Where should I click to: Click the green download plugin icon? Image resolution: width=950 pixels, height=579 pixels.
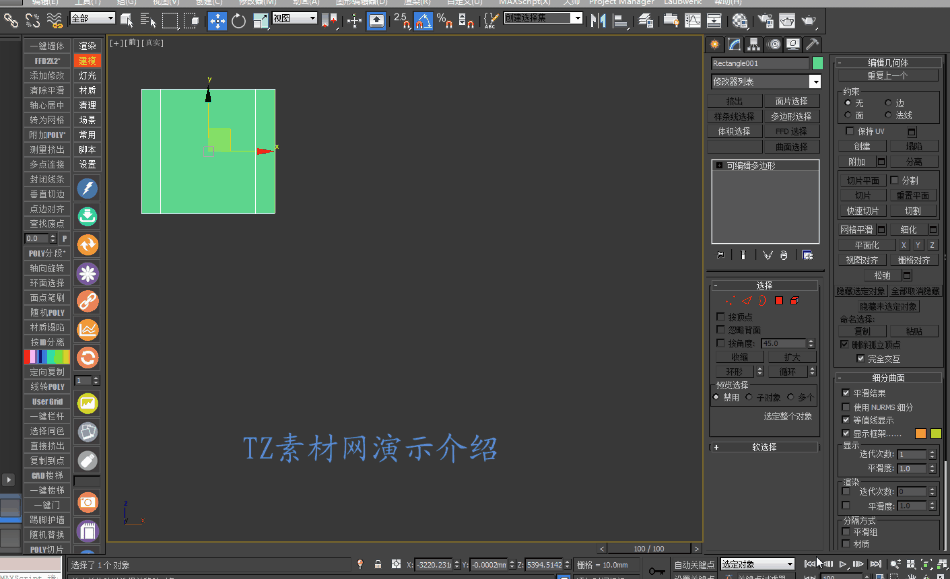(87, 217)
